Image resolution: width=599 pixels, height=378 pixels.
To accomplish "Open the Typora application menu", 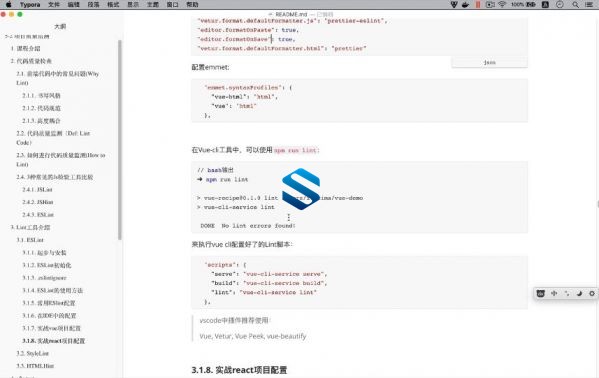I will [30, 5].
